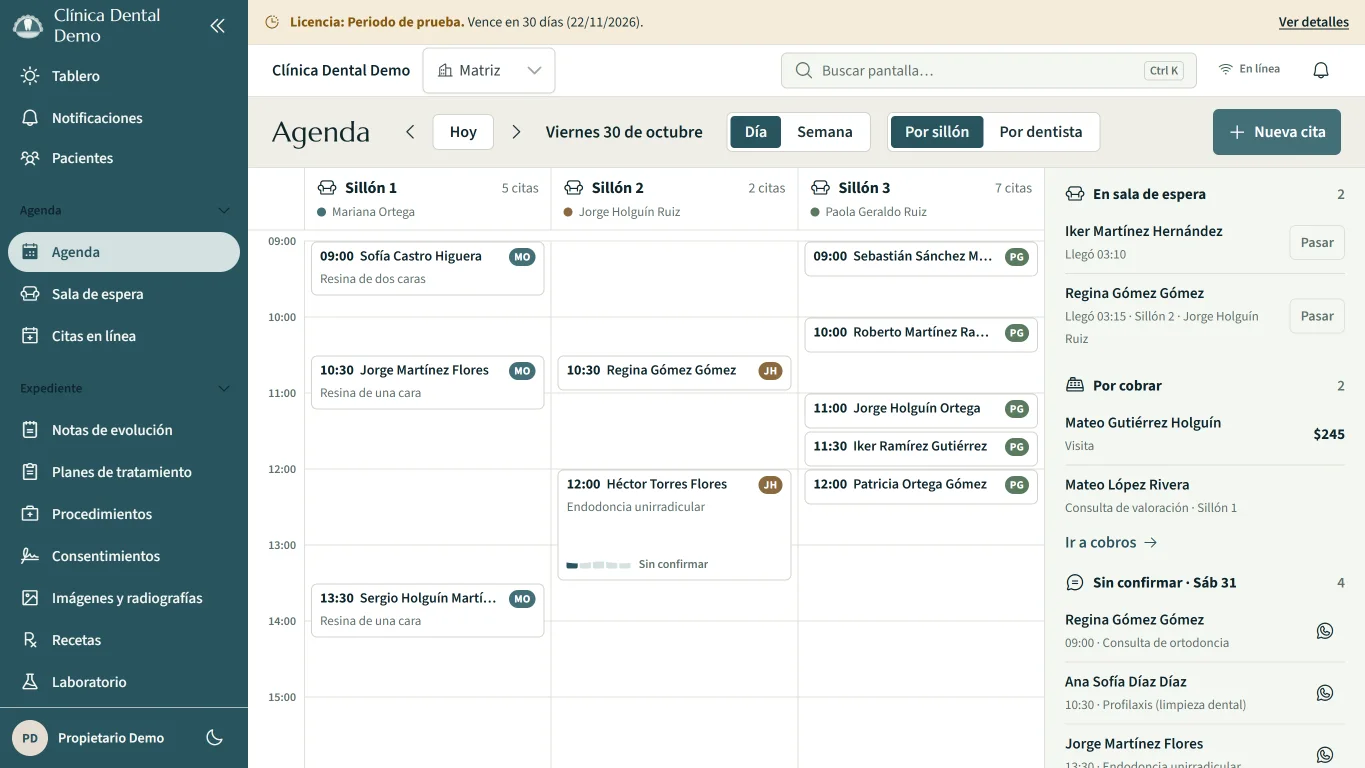Collapse the Expediente sidebar section
The width and height of the screenshot is (1365, 768).
(x=224, y=389)
